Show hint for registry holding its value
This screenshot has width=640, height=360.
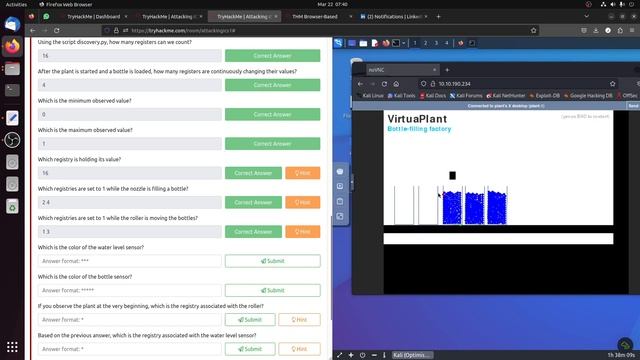click(x=302, y=173)
